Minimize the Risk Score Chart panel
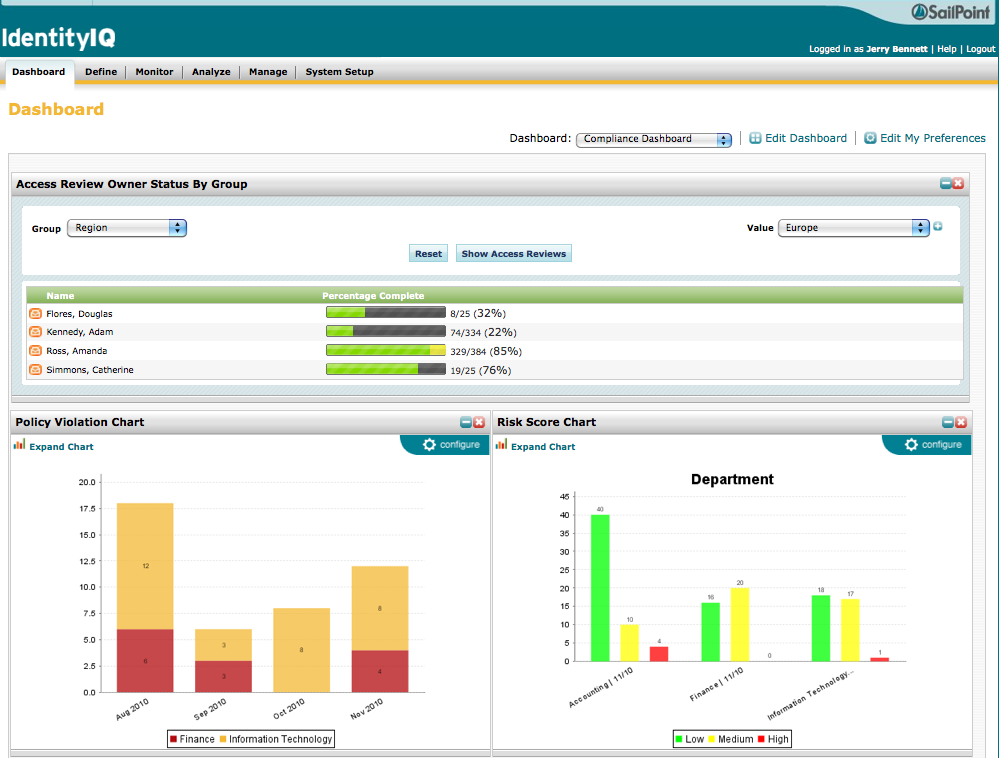 (948, 422)
